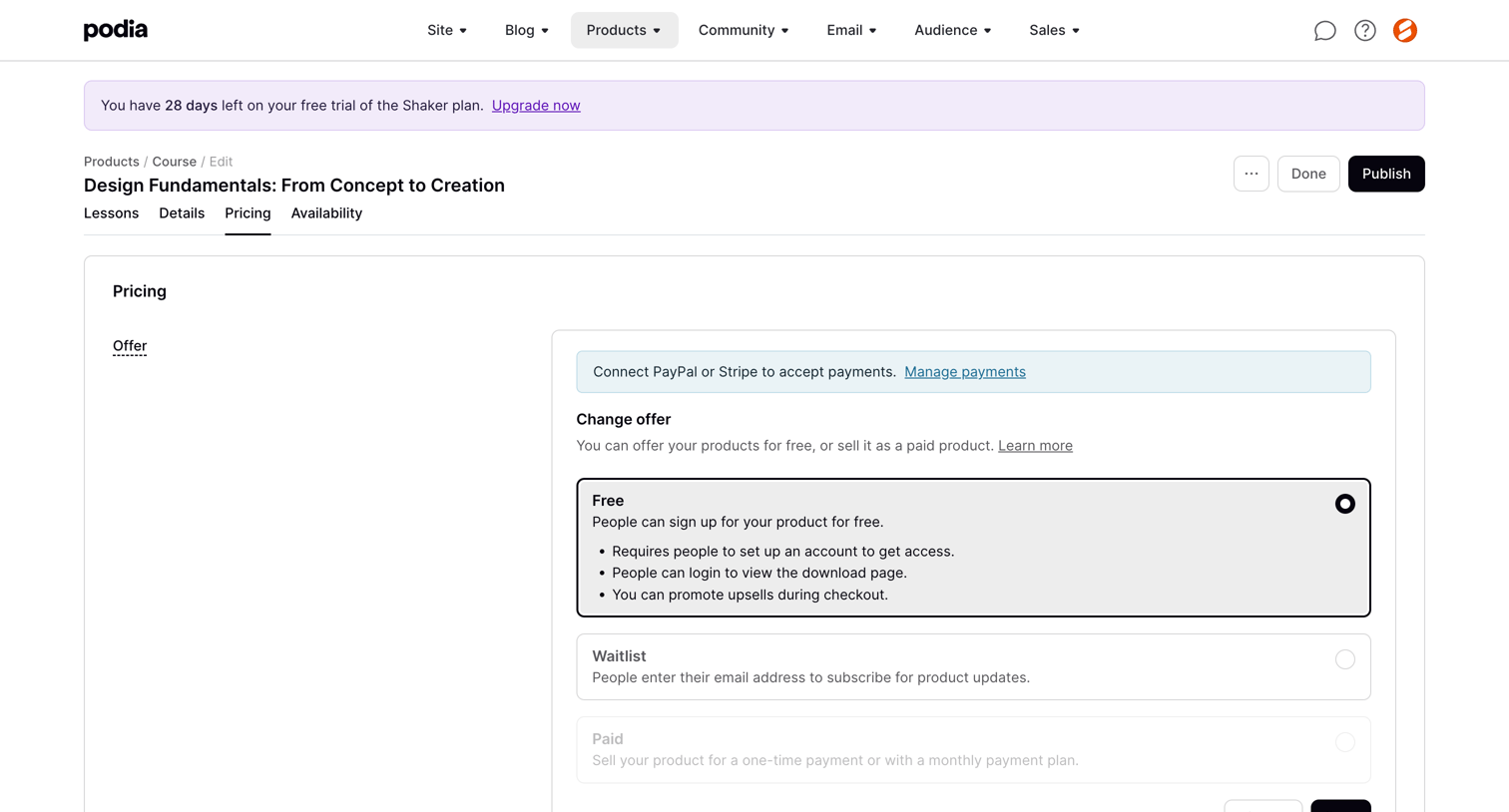Click the text 'People can login to view the download page.'
This screenshot has height=812, width=1509.
(x=759, y=573)
